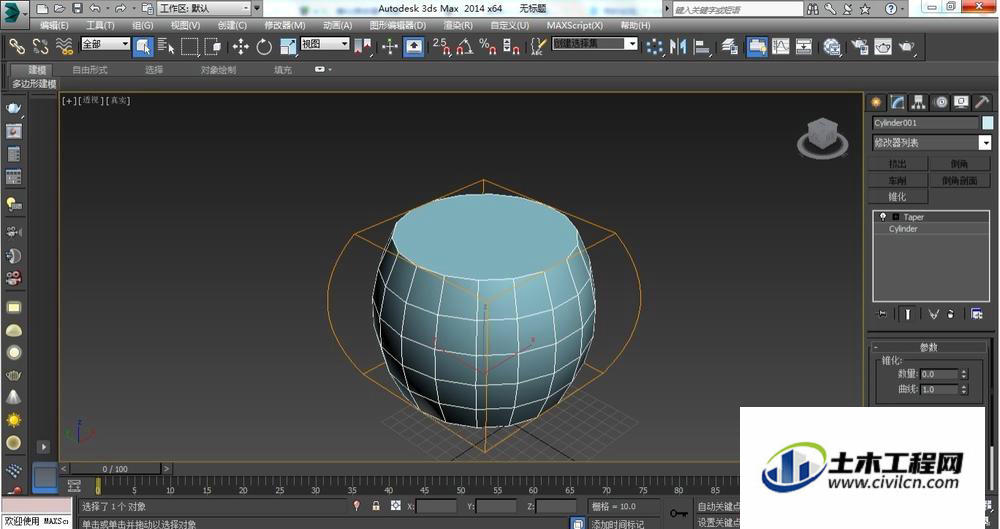Open the MAXScript(X) menu
1000x529 pixels.
pos(575,26)
